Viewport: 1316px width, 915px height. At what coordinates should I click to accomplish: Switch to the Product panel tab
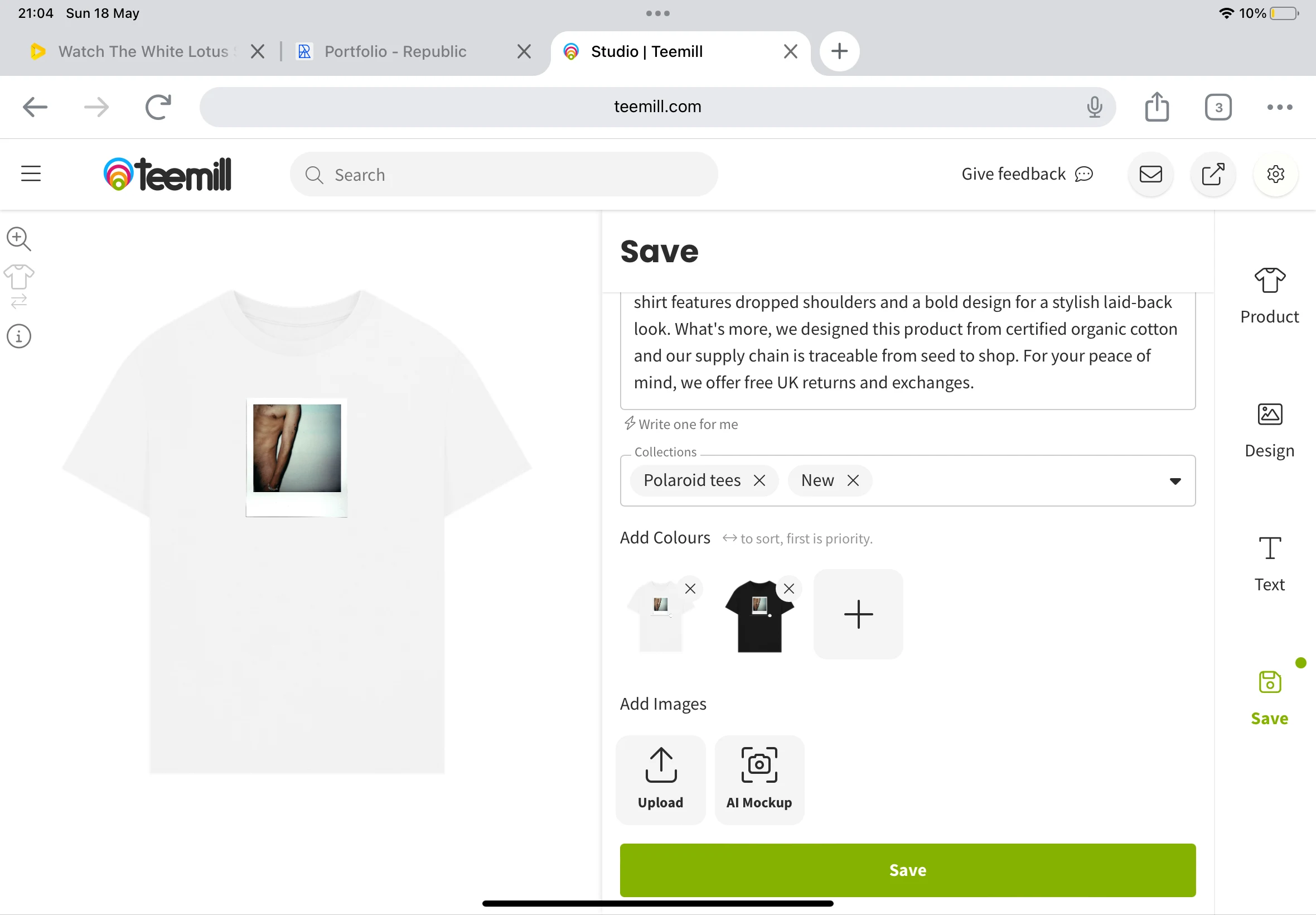[1270, 296]
